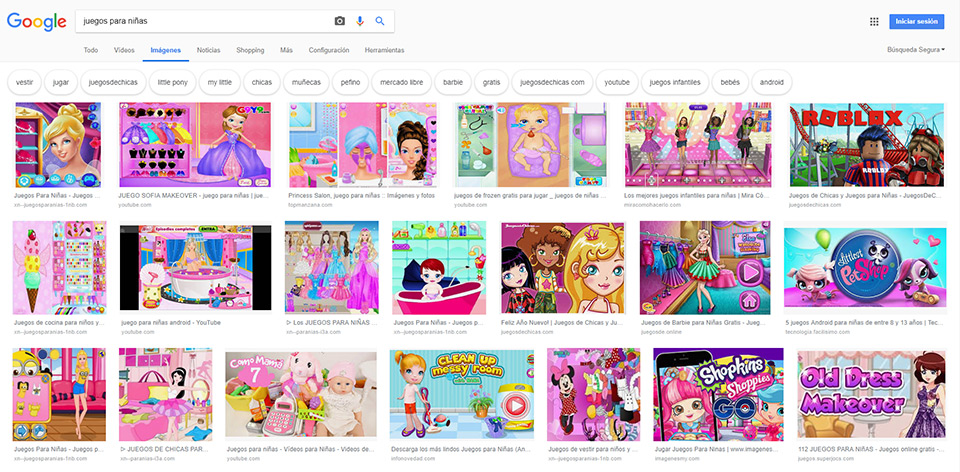Click the juegos.superjocs.com source link

(825, 459)
